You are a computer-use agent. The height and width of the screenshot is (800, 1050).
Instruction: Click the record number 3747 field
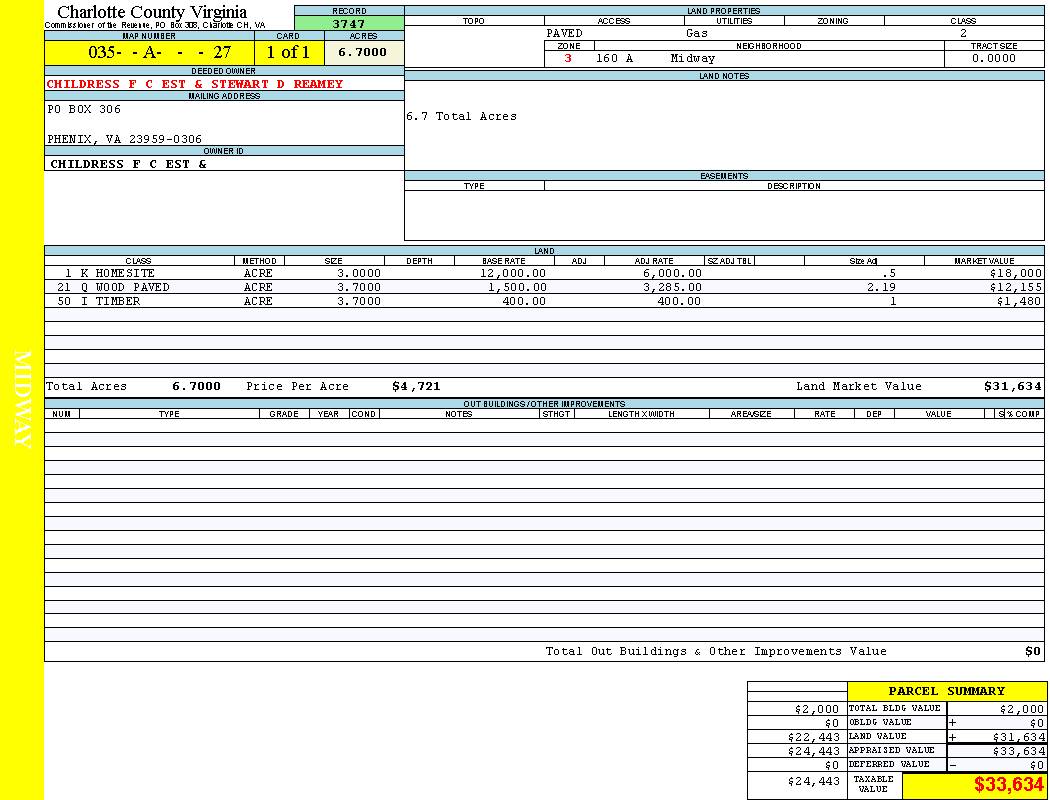point(349,24)
